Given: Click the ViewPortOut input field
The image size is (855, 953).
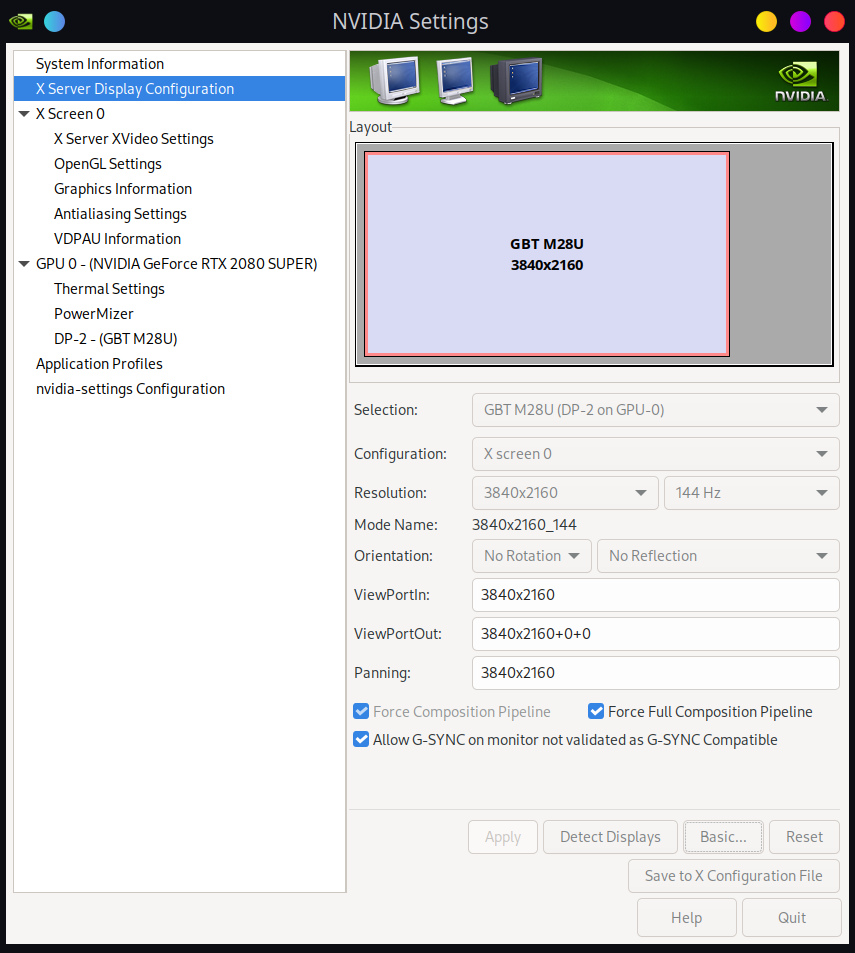Looking at the screenshot, I should click(x=655, y=634).
